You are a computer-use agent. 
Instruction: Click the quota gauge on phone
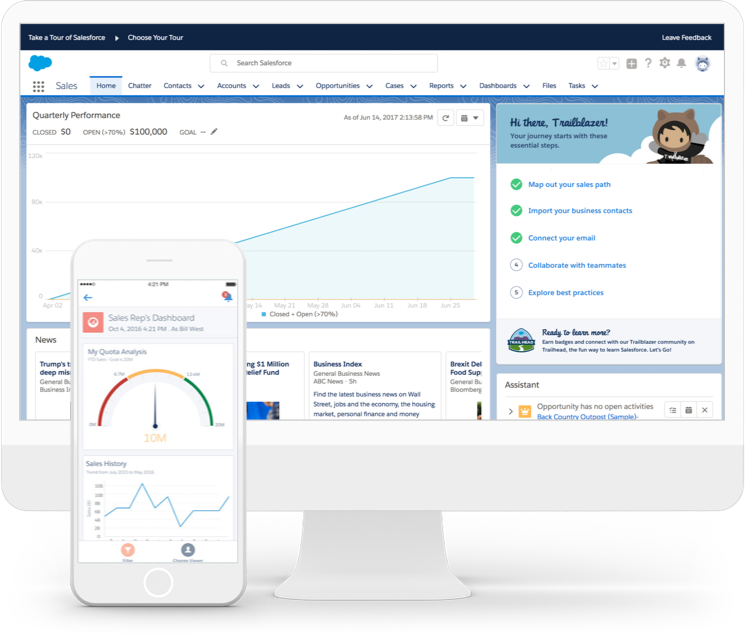[155, 399]
